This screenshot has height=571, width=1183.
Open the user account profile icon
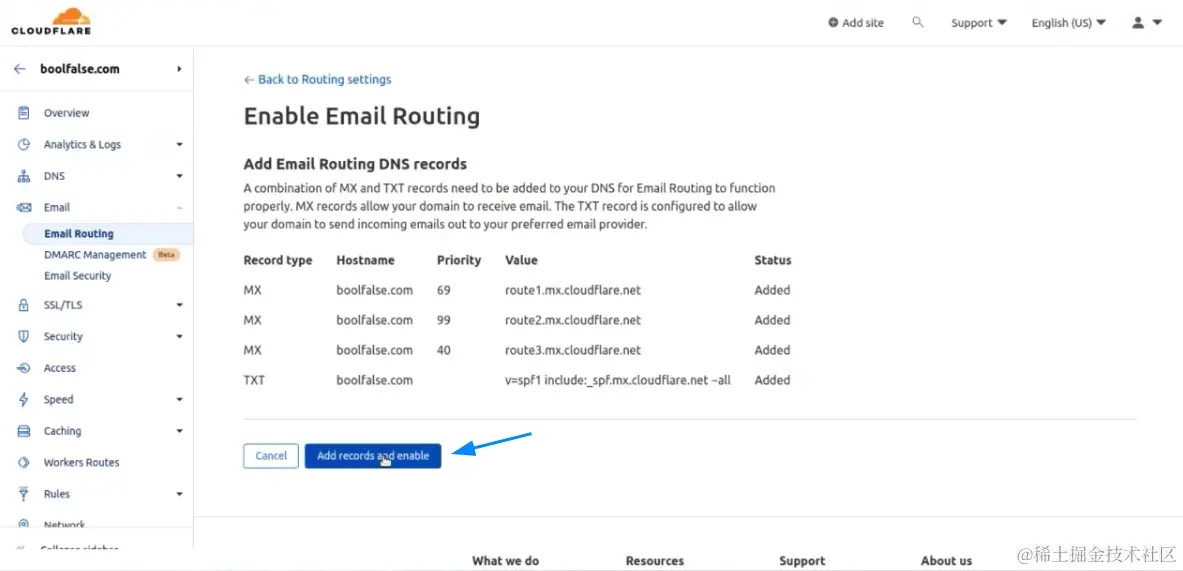click(1138, 23)
